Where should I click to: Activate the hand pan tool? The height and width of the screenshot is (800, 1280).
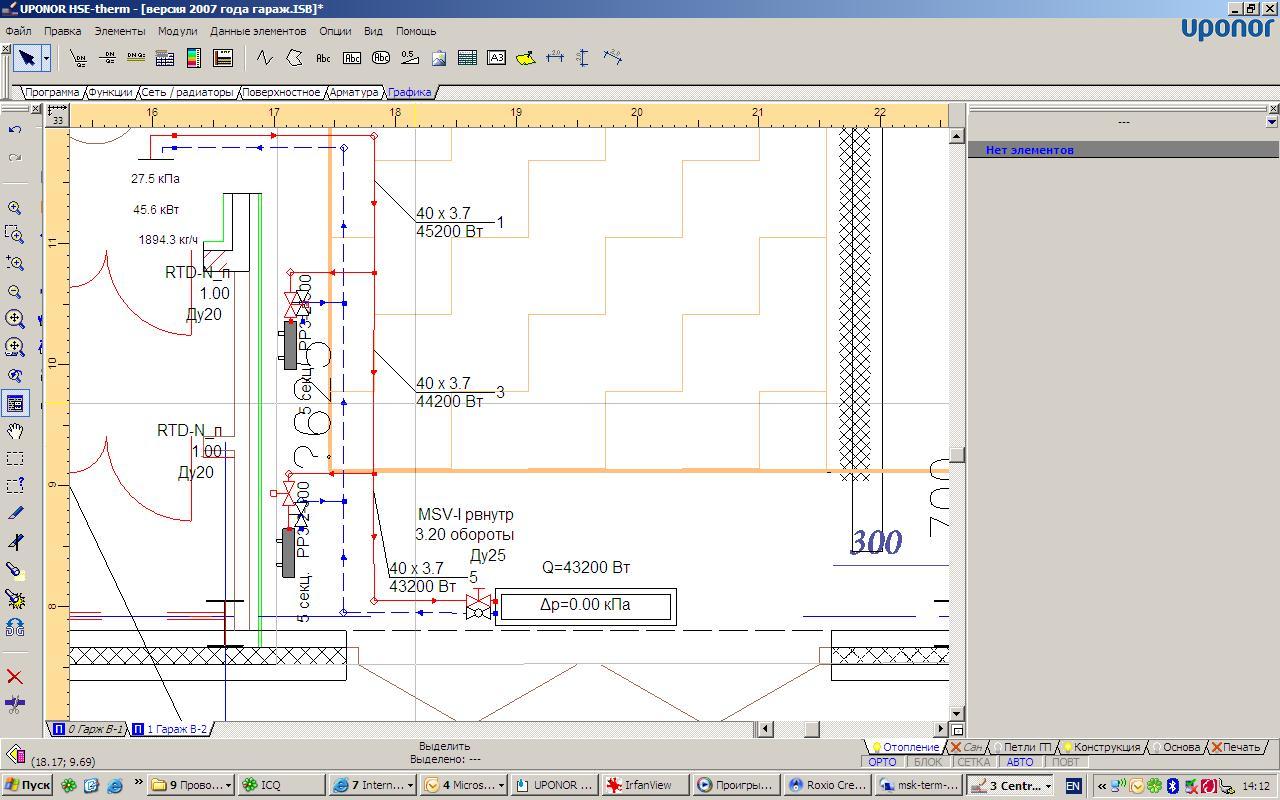pyautogui.click(x=15, y=431)
